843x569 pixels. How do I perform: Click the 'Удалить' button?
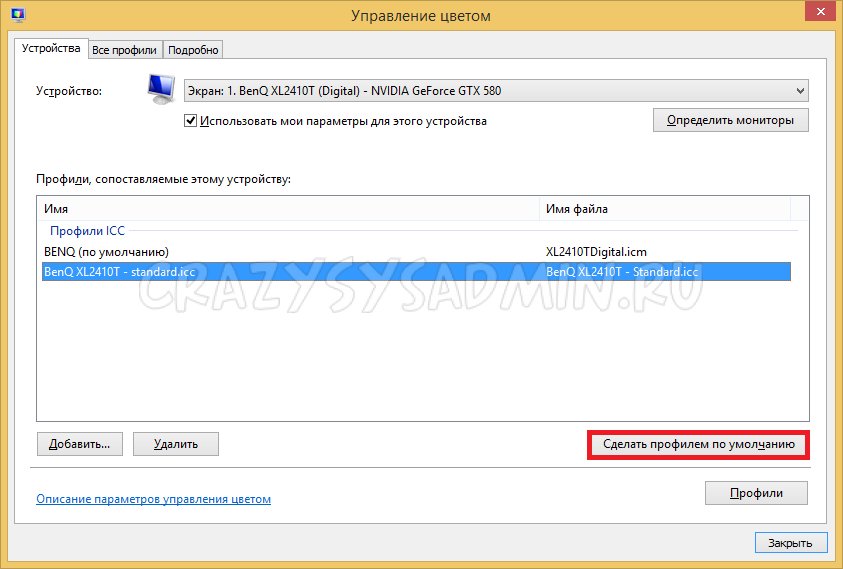[175, 443]
